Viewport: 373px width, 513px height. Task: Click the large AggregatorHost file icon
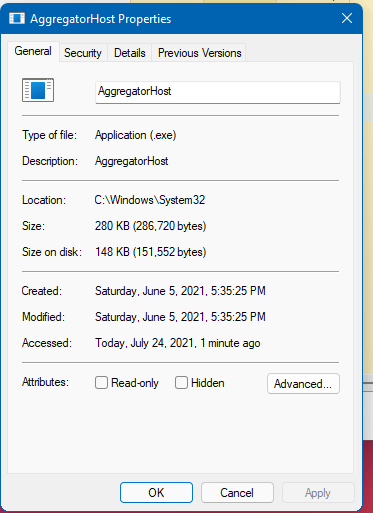tap(38, 90)
